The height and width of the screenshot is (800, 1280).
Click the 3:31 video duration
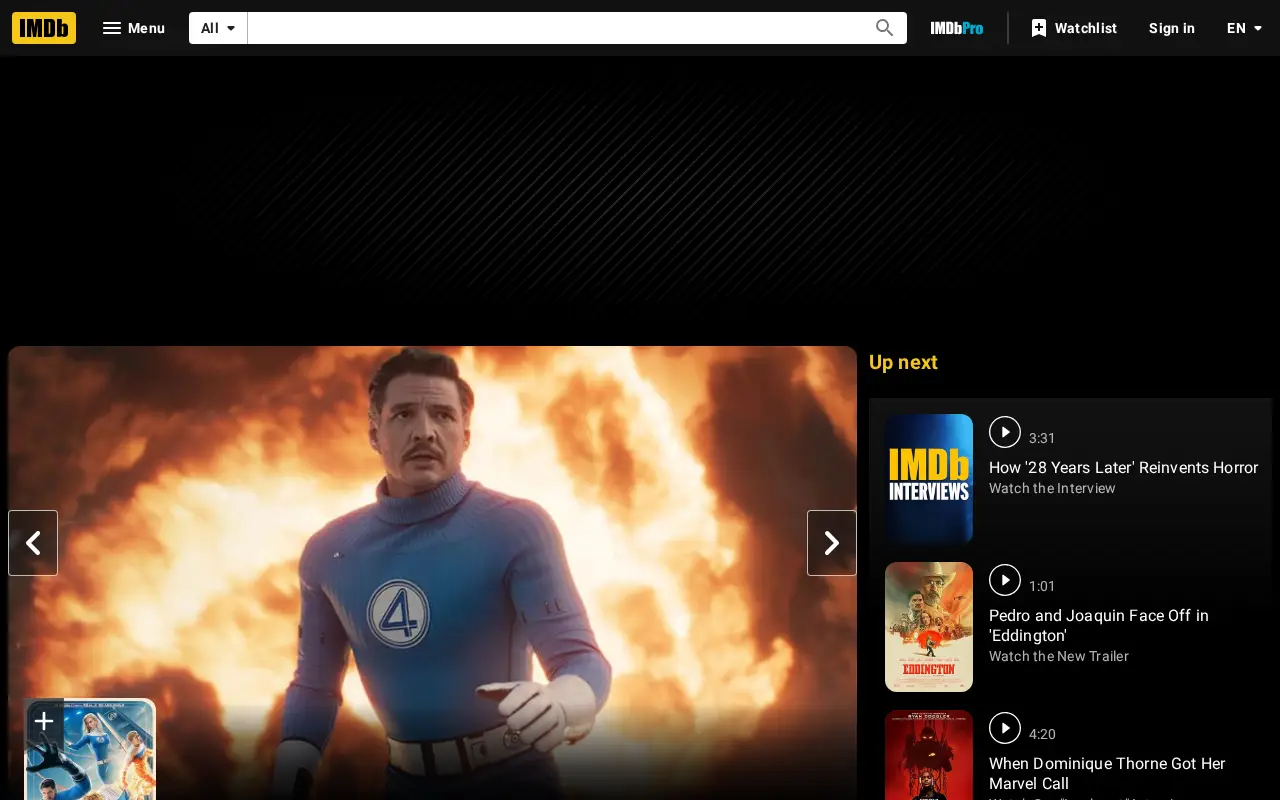[1042, 438]
